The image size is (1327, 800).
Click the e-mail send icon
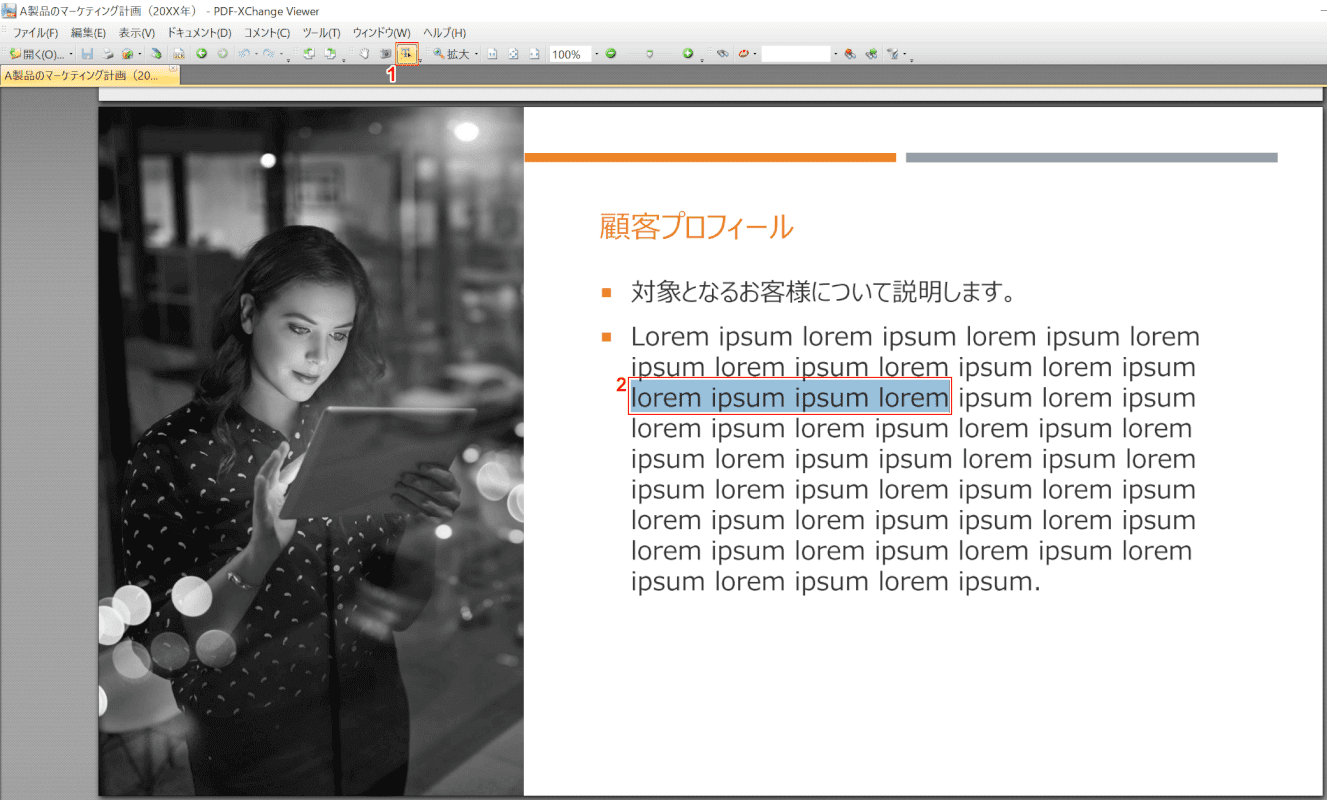(x=127, y=54)
